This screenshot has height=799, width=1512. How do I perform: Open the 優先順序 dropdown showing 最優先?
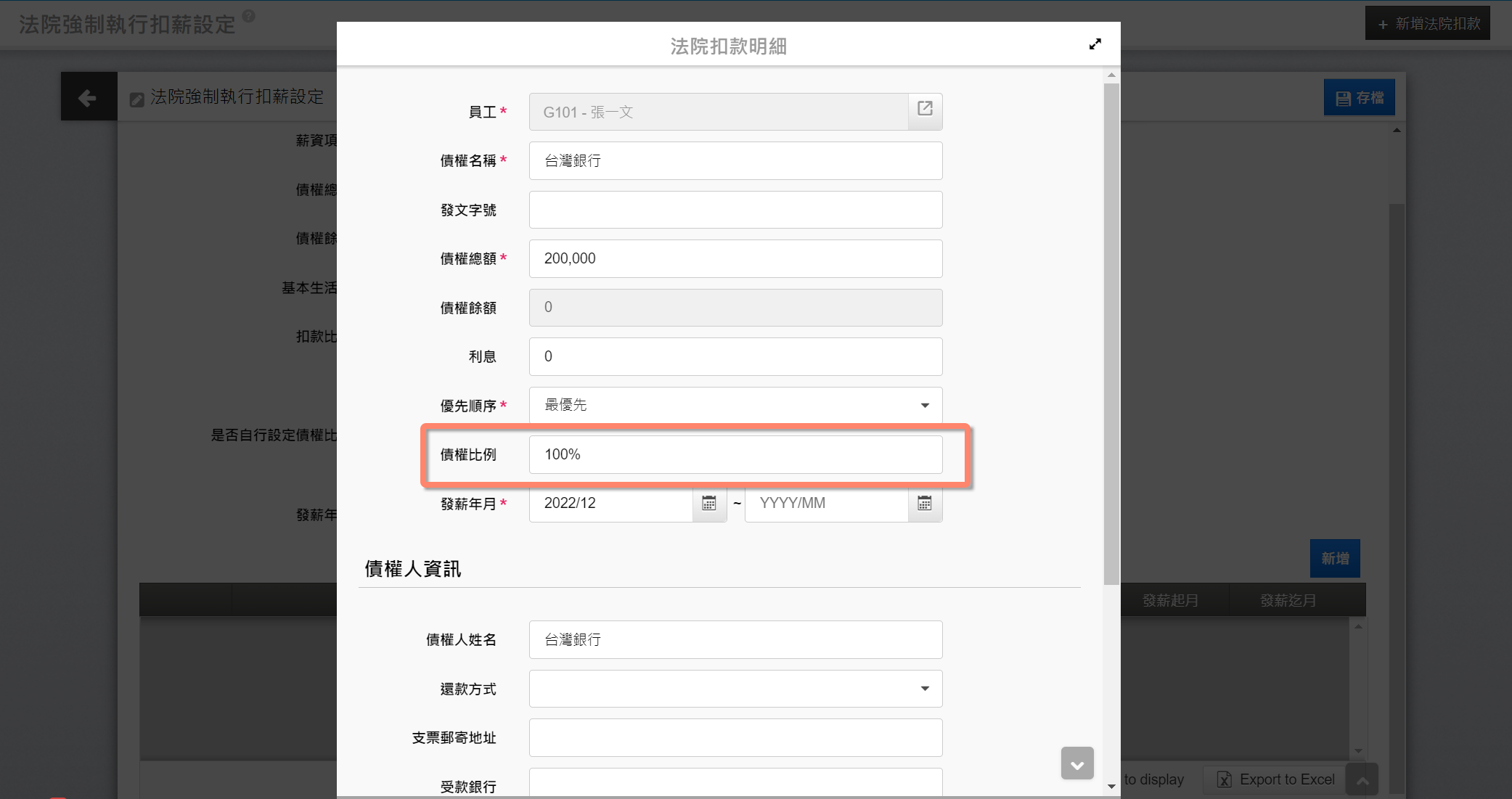735,405
